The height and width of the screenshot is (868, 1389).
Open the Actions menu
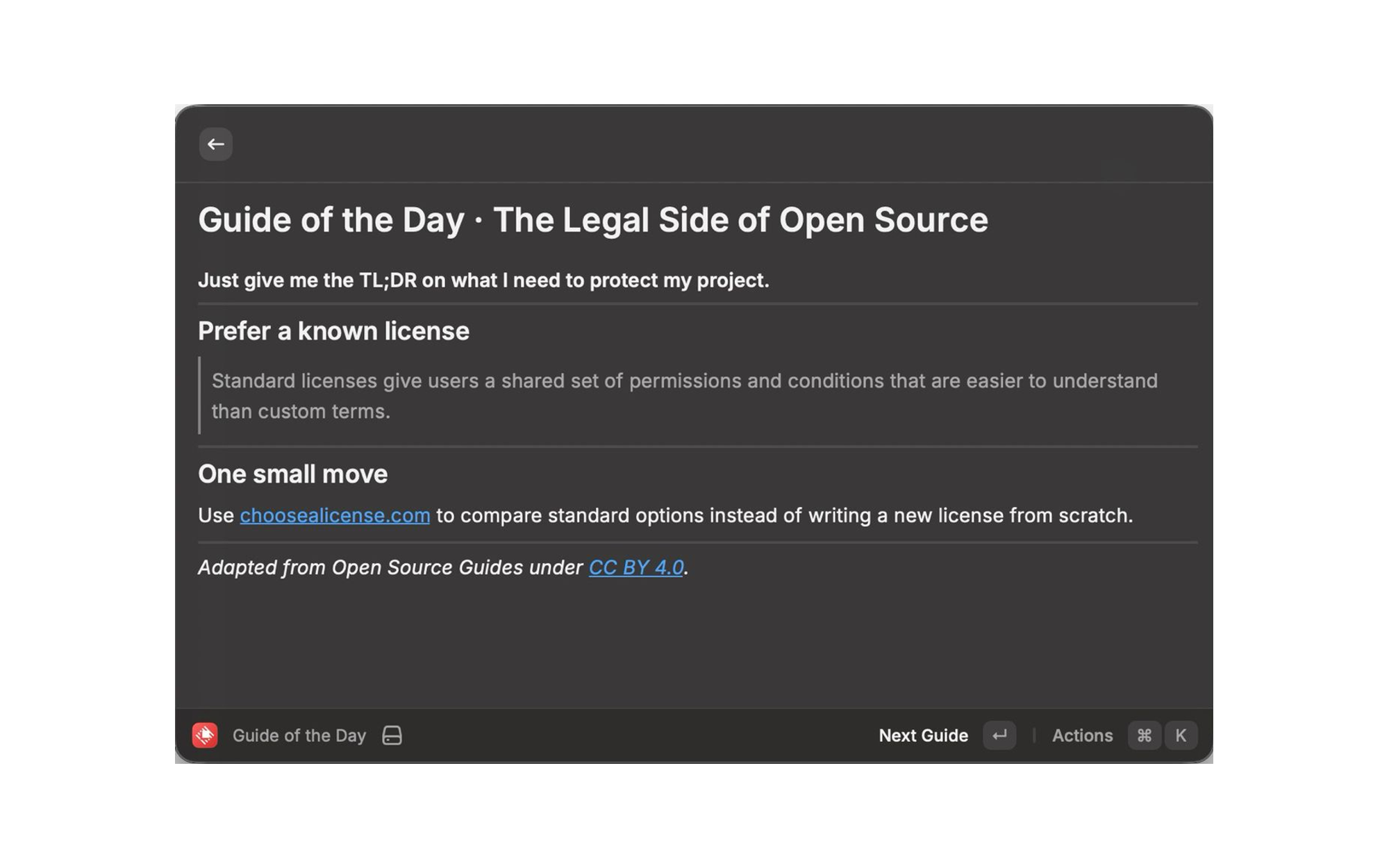click(x=1082, y=735)
